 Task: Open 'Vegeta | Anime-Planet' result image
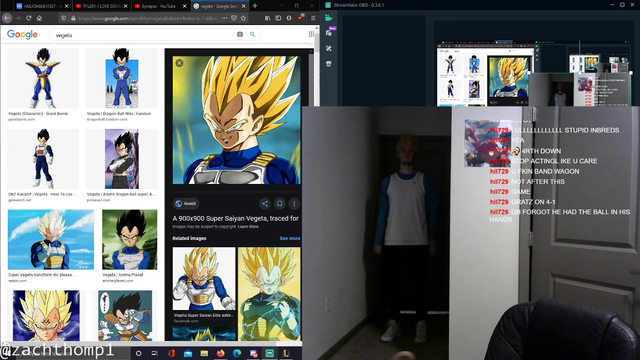tap(129, 240)
